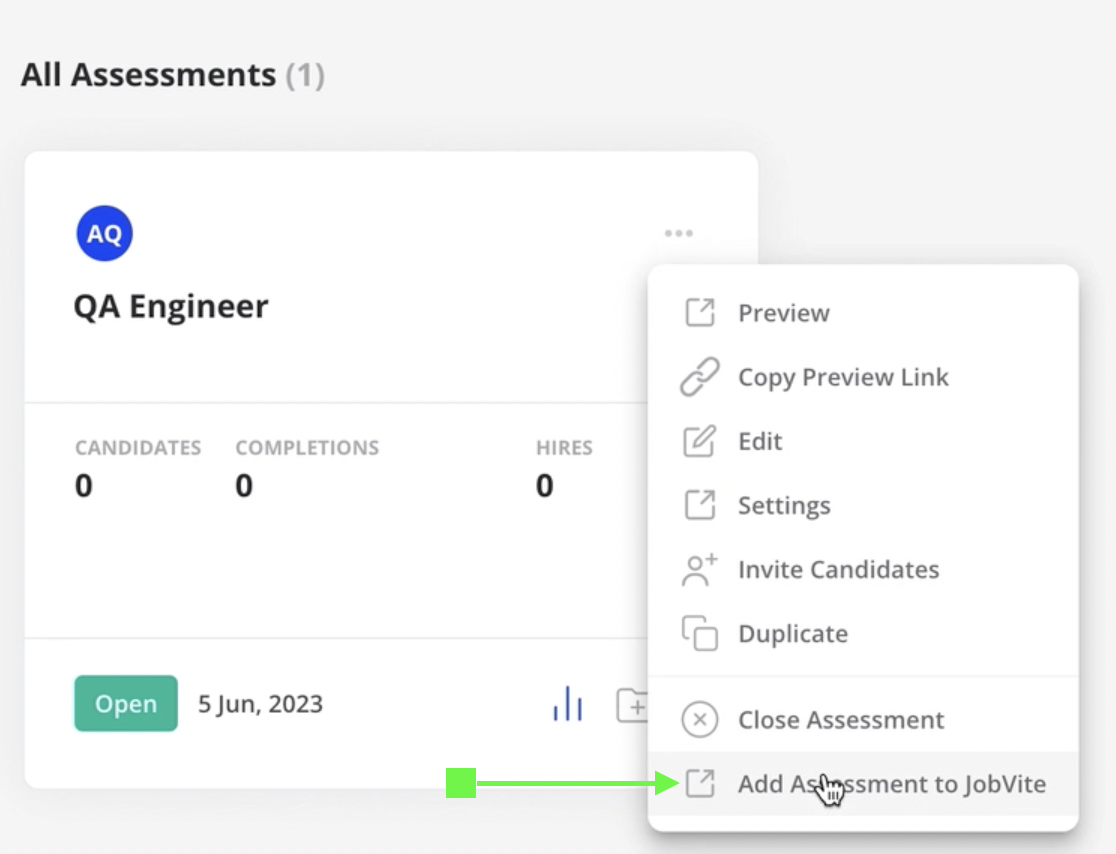This screenshot has width=1116, height=854.
Task: Select Add Assessment to JobVite
Action: [x=863, y=784]
